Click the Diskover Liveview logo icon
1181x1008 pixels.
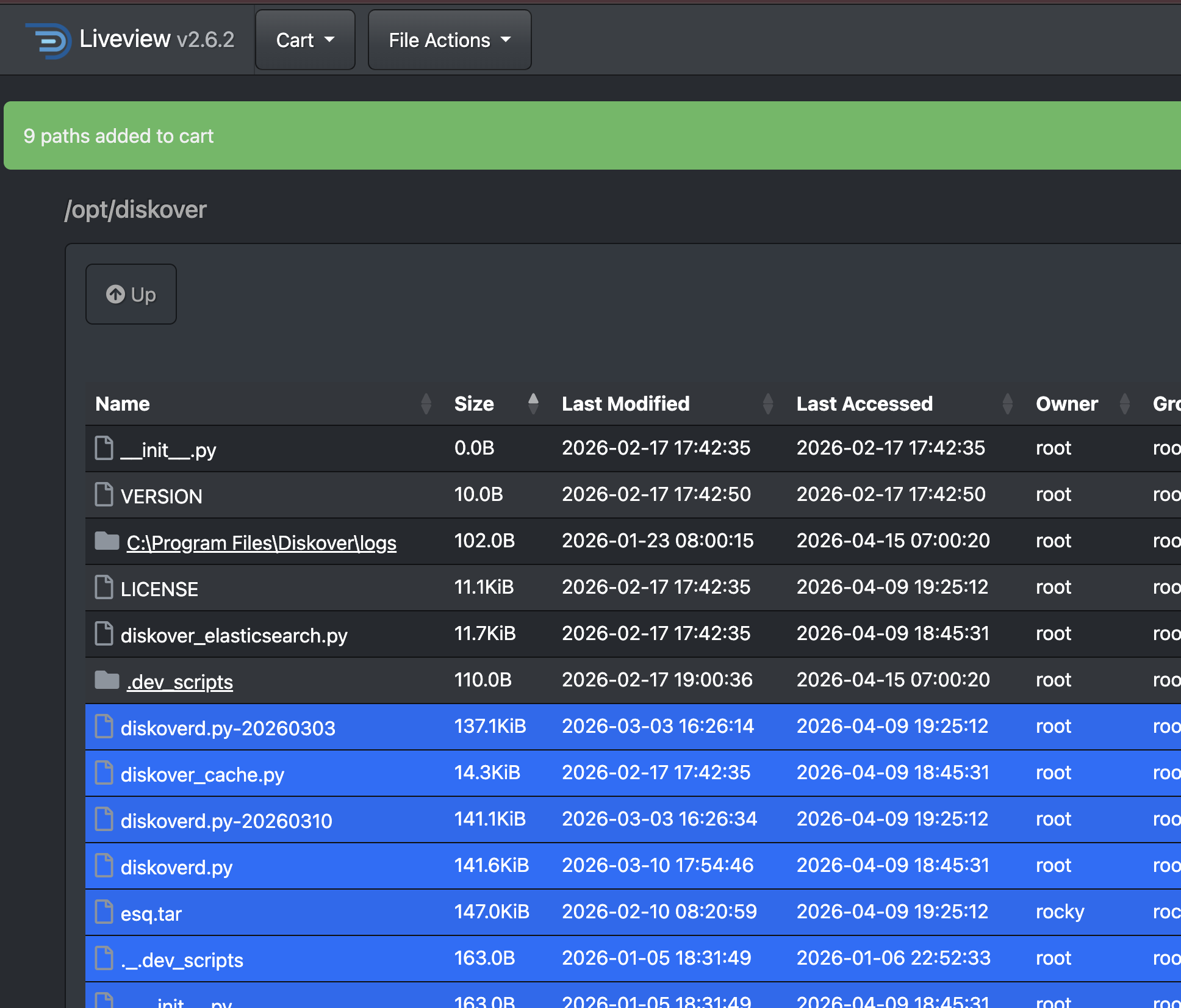pos(48,40)
